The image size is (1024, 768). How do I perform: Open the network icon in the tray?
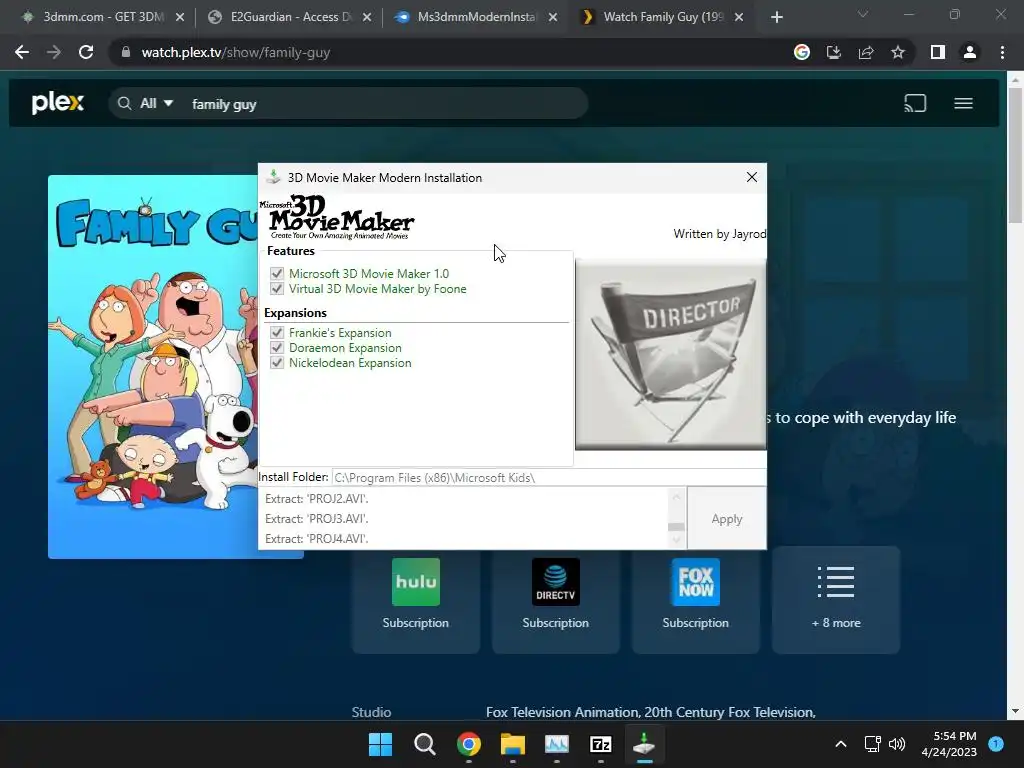(872, 744)
